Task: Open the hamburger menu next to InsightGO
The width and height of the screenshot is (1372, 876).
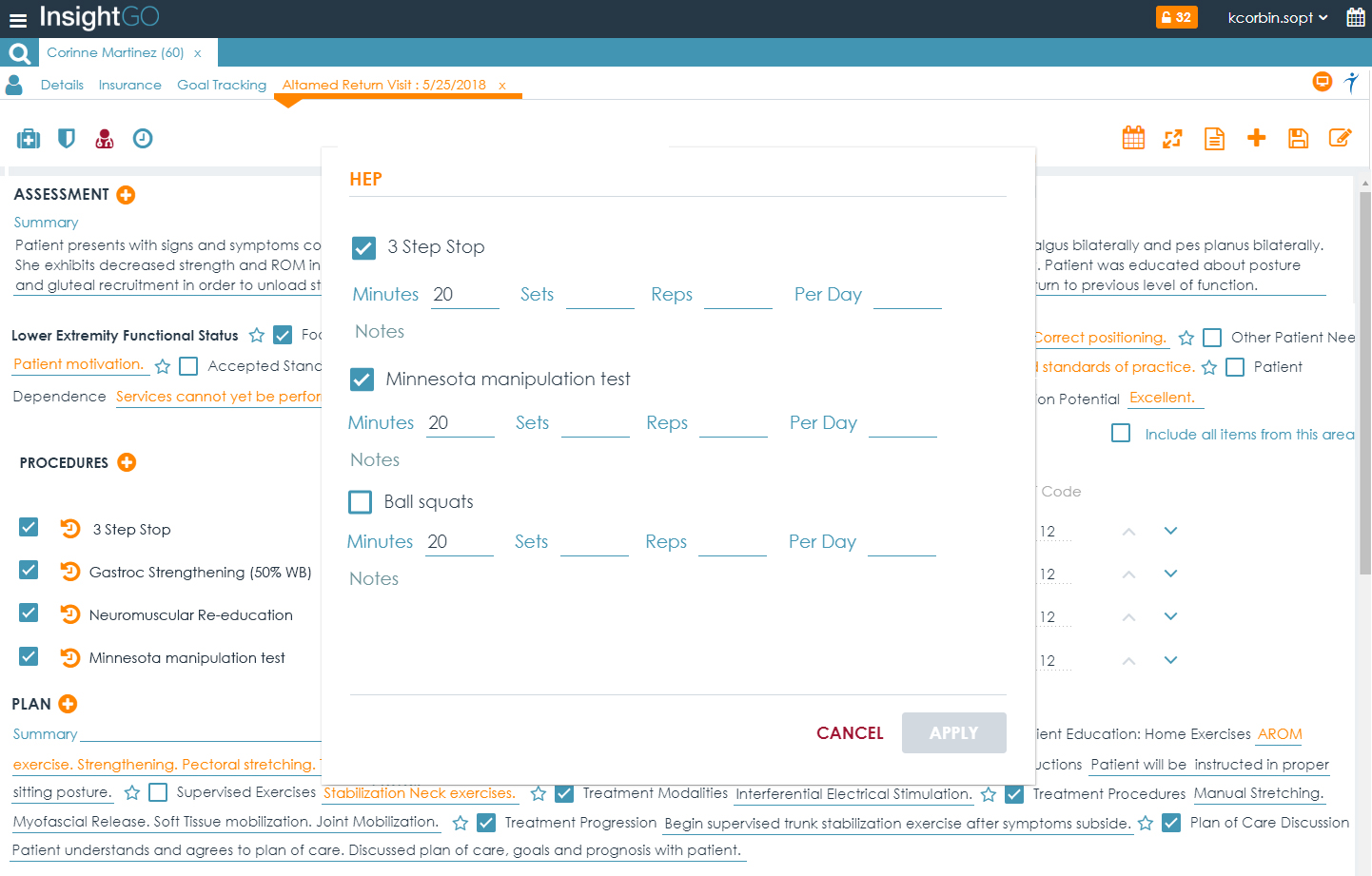Action: coord(17,19)
